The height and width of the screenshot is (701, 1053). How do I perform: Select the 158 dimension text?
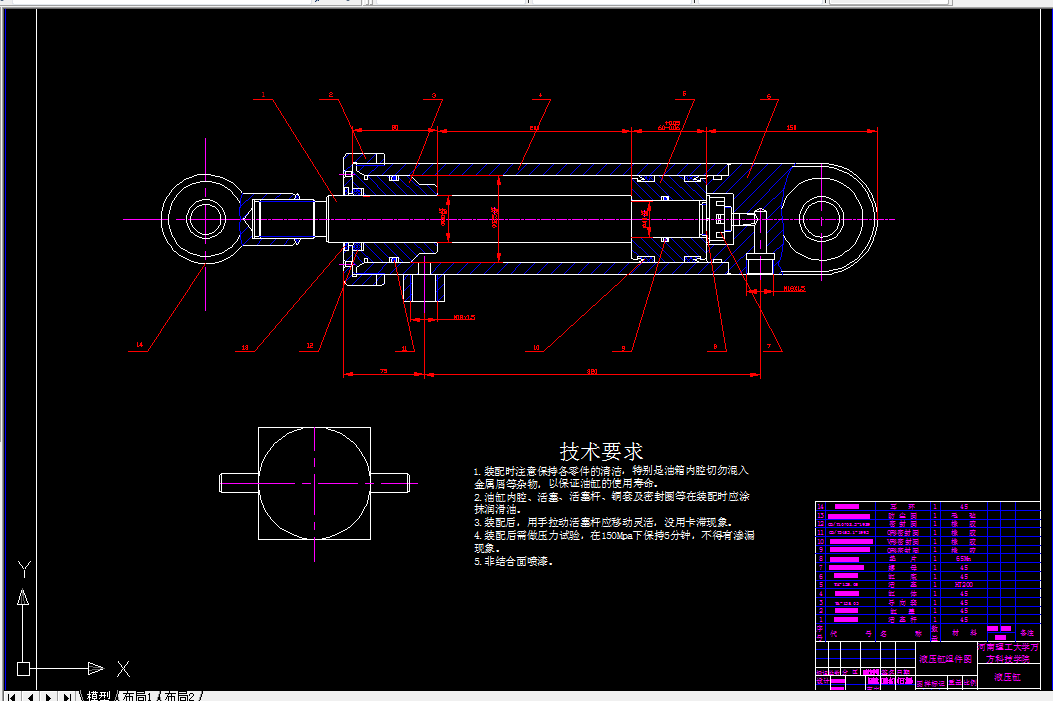(x=791, y=127)
